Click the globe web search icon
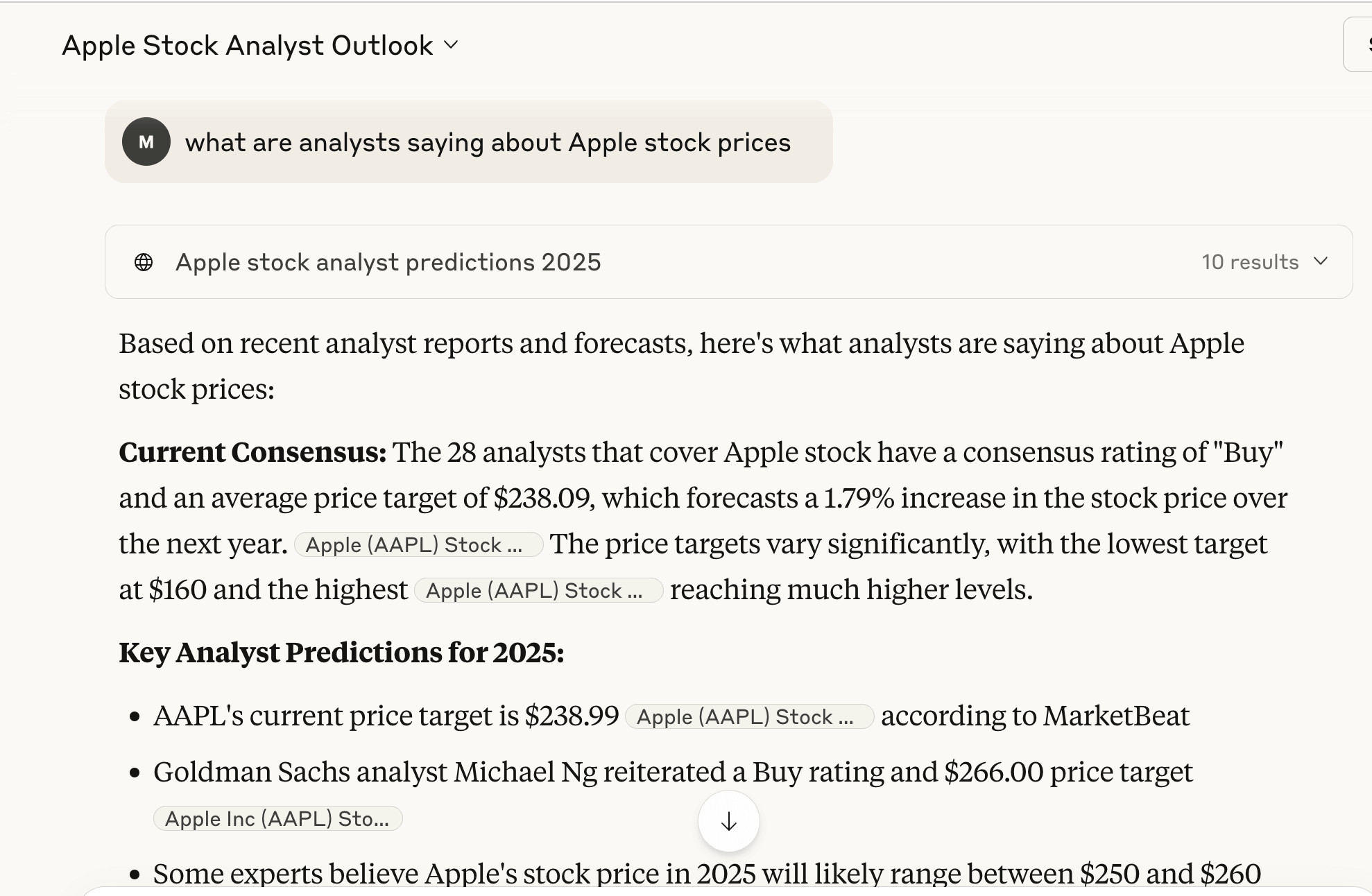1372x896 pixels. 144,262
